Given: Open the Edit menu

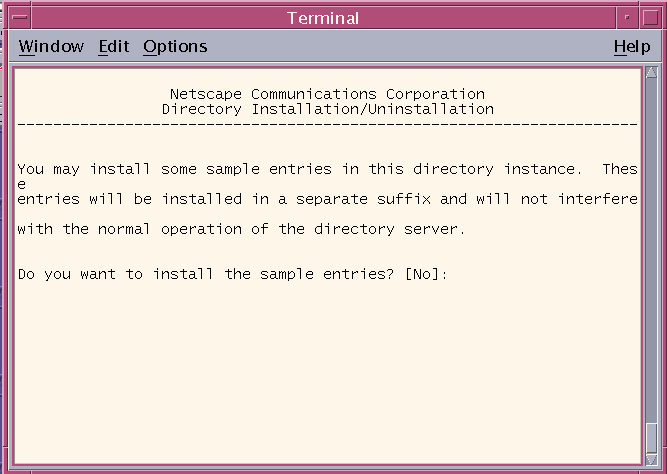Looking at the screenshot, I should pos(114,46).
